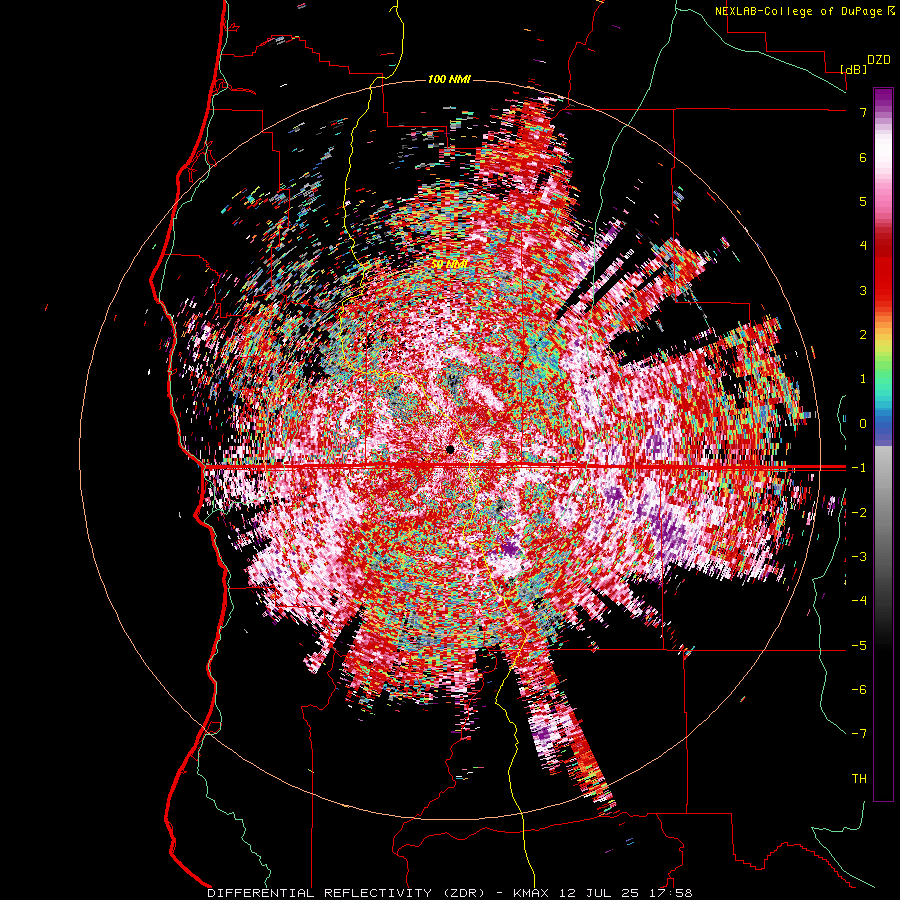Click the DZD product label above the scale
The height and width of the screenshot is (900, 900).
[879, 60]
